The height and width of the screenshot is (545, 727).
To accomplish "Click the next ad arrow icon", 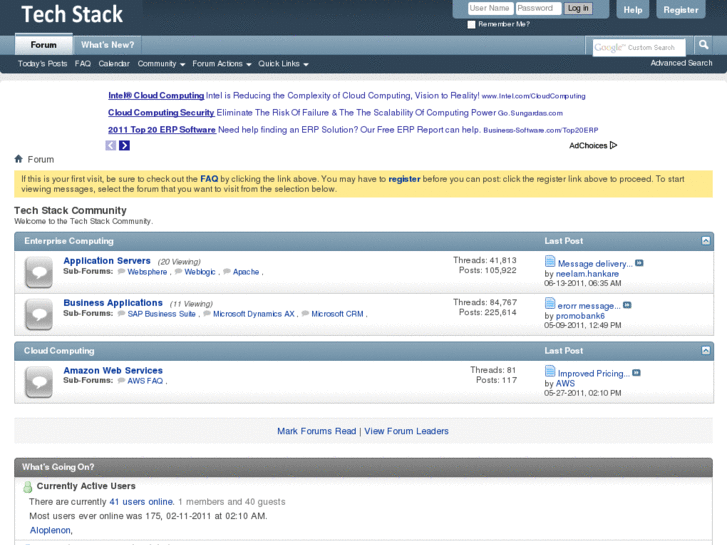I will (124, 146).
